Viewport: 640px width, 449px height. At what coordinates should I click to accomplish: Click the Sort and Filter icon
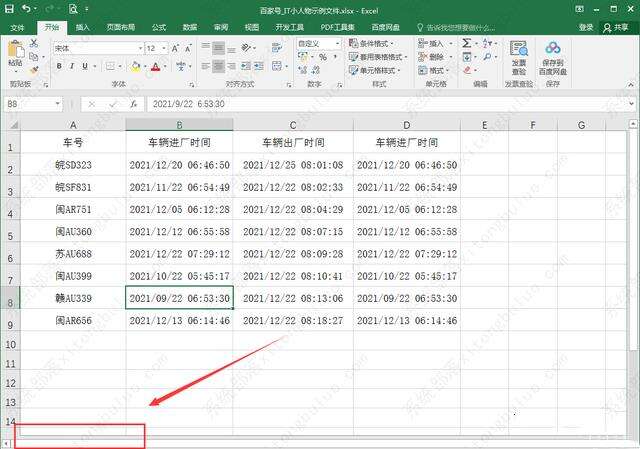tap(487, 43)
